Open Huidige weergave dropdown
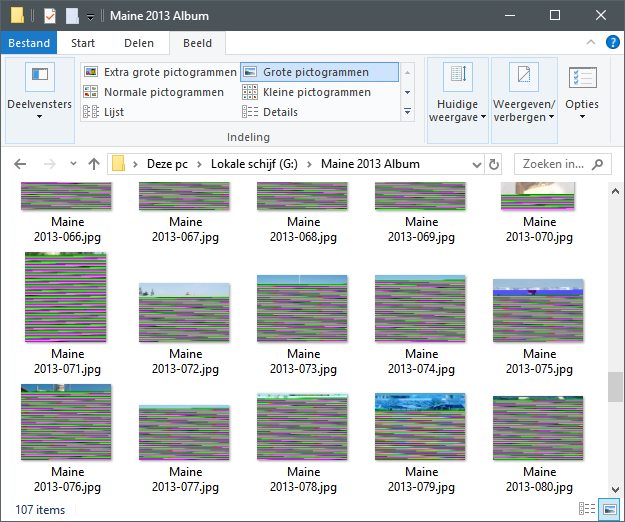Viewport: 625px width, 522px height. [x=458, y=100]
